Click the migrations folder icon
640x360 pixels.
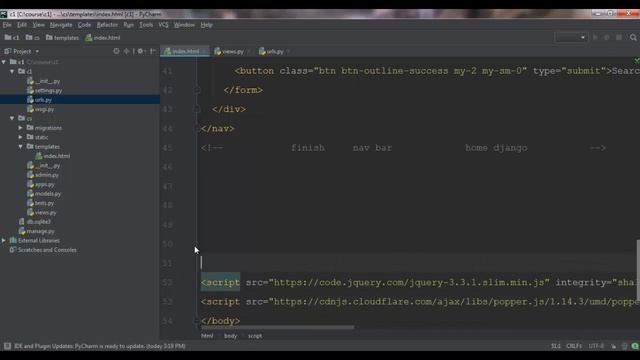tap(30, 128)
